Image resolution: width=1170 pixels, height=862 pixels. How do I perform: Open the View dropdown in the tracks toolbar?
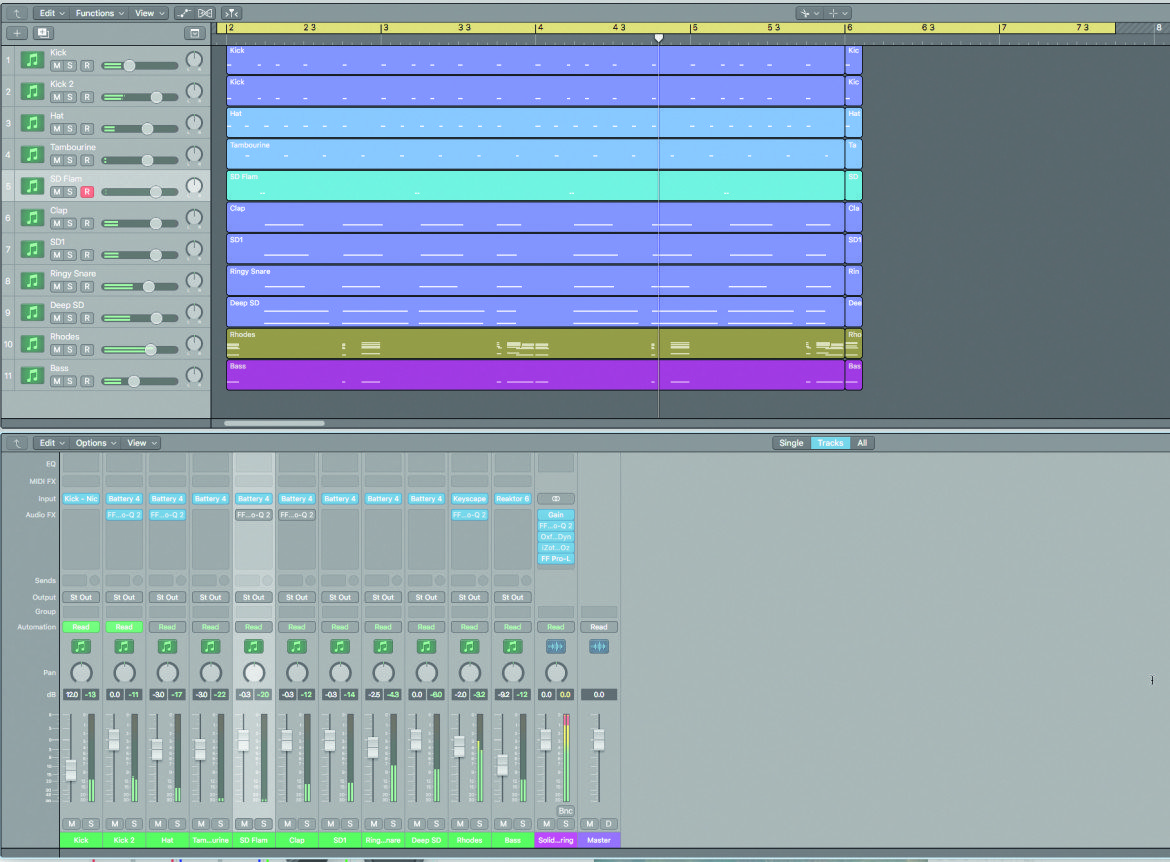[x=149, y=13]
